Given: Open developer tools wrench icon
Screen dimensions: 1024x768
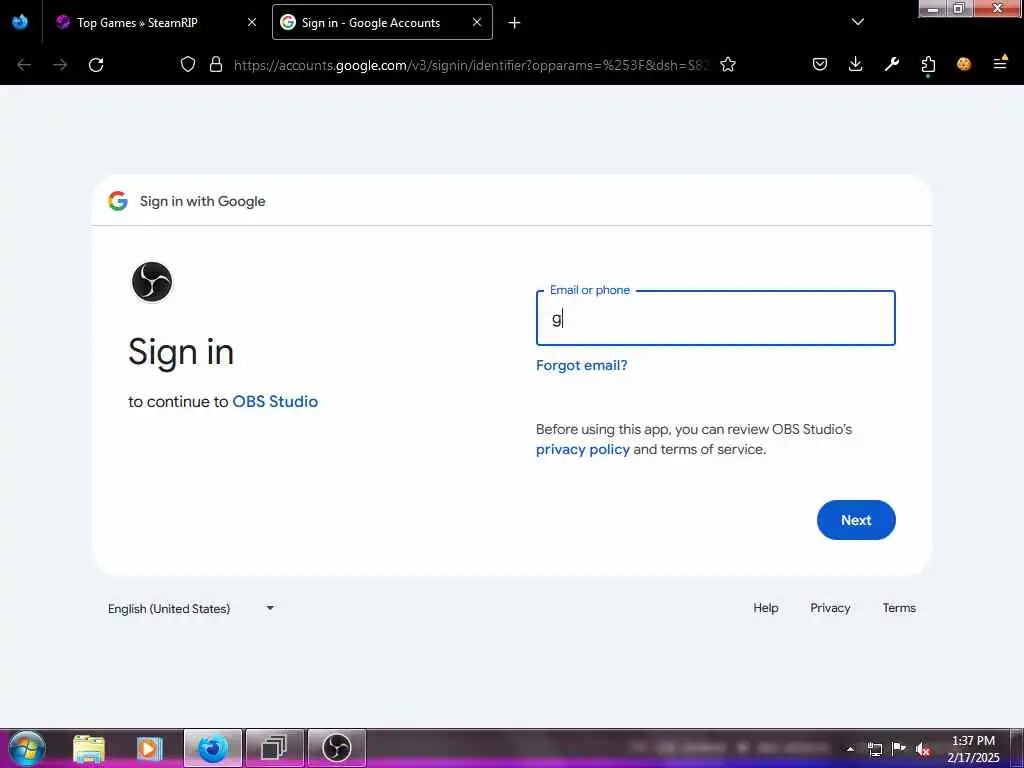Looking at the screenshot, I should pos(891,64).
